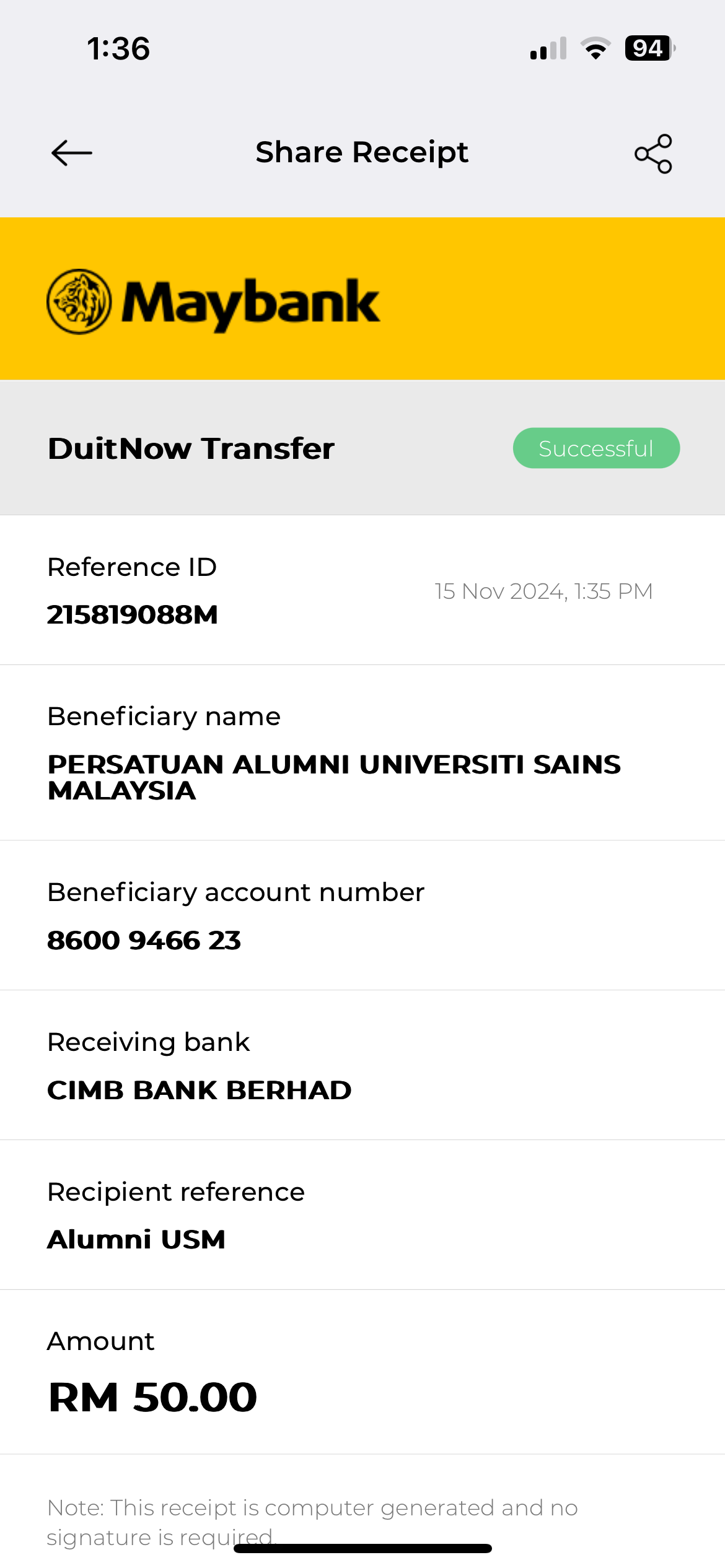
Task: Tap the green Successful status badge
Action: coord(596,448)
